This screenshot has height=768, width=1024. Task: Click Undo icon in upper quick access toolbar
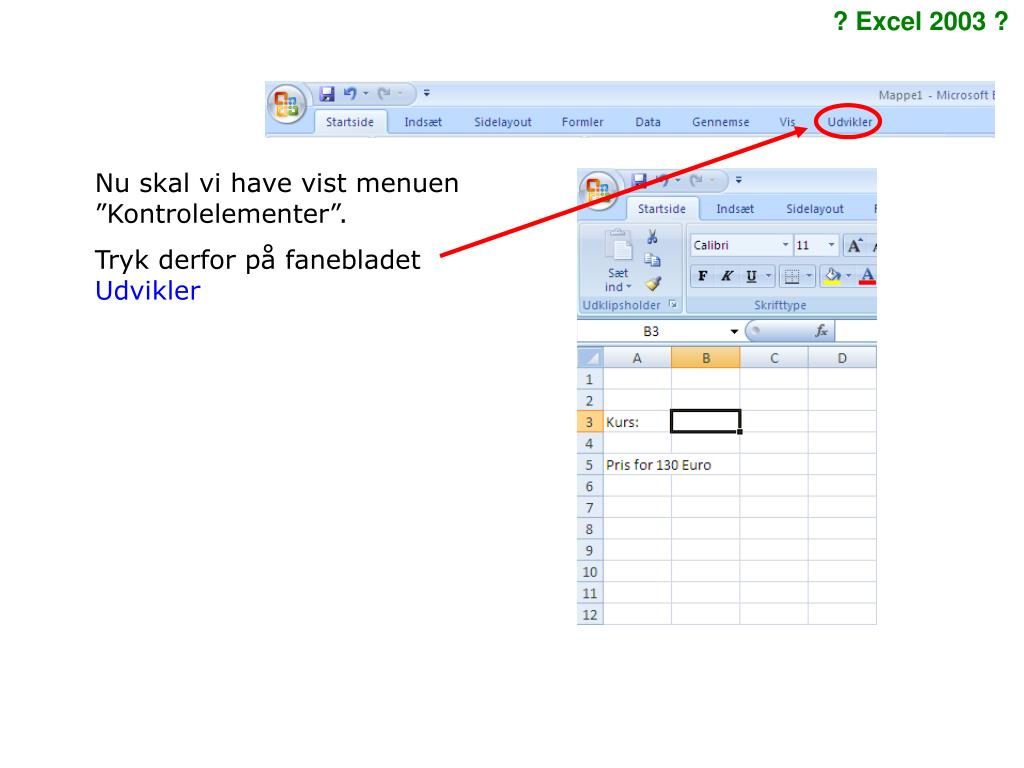350,93
